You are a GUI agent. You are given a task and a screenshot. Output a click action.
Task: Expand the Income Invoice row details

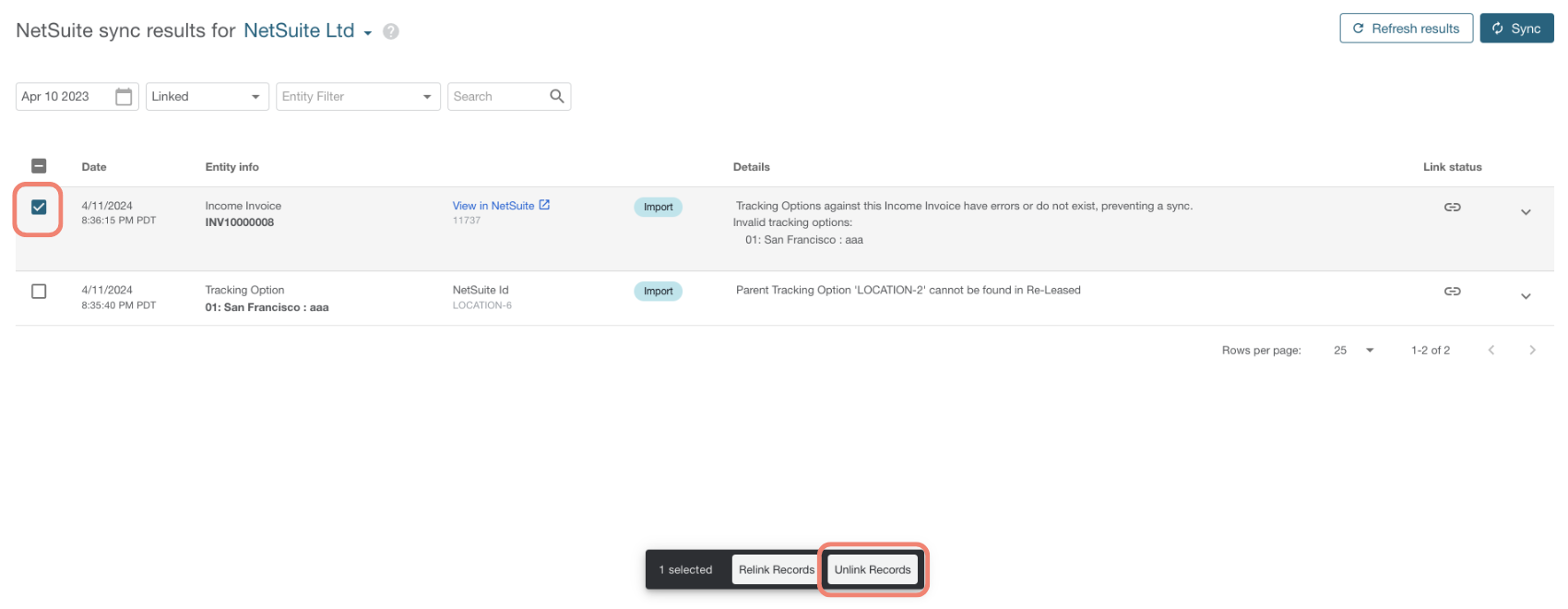[1526, 212]
